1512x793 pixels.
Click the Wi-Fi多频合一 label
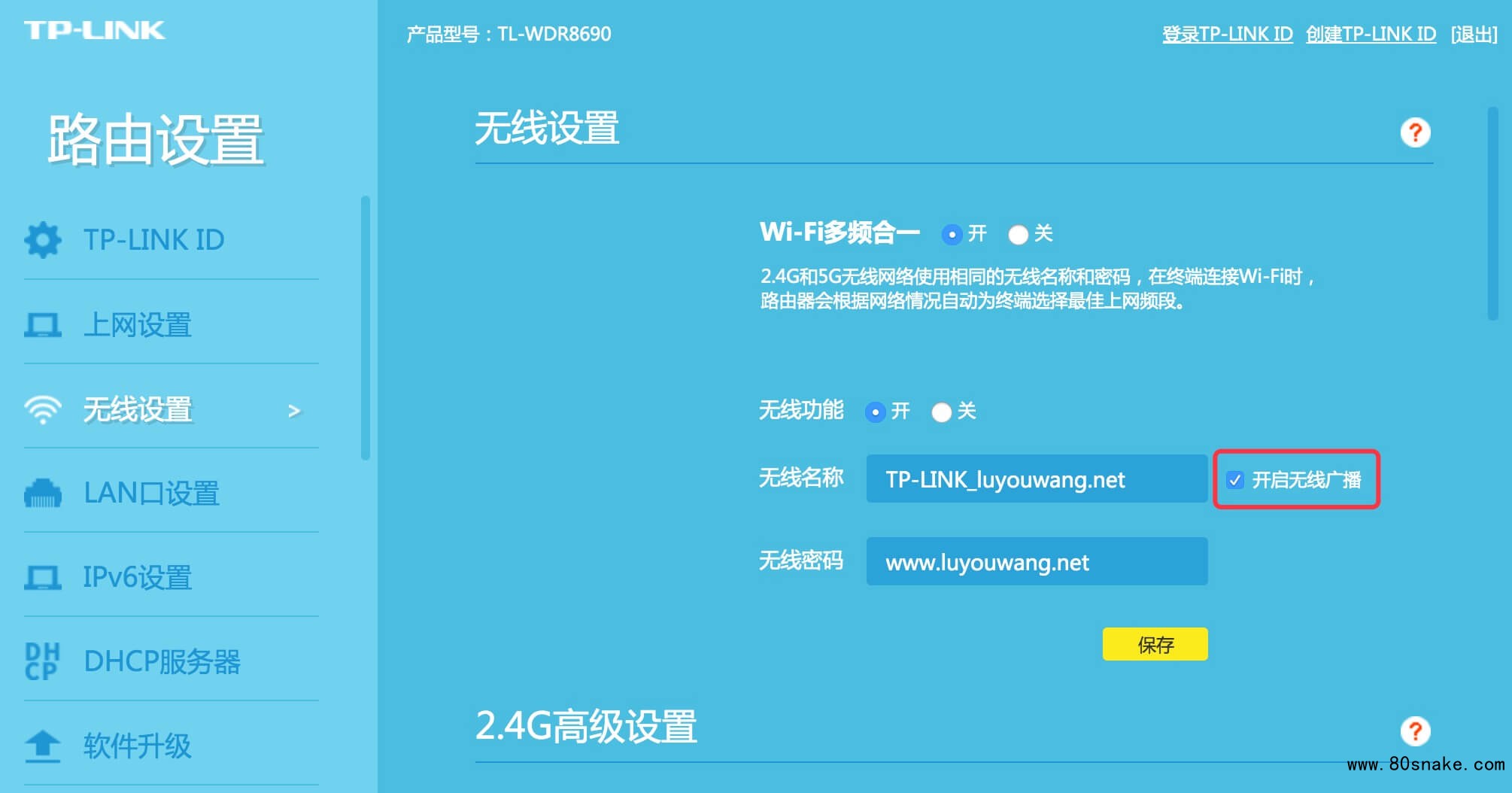839,232
